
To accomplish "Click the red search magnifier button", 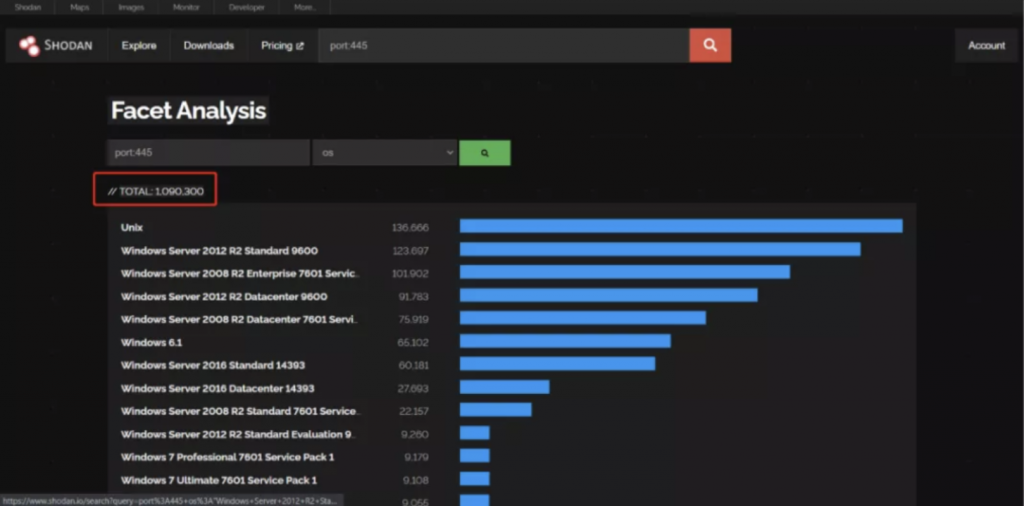I will [x=710, y=46].
